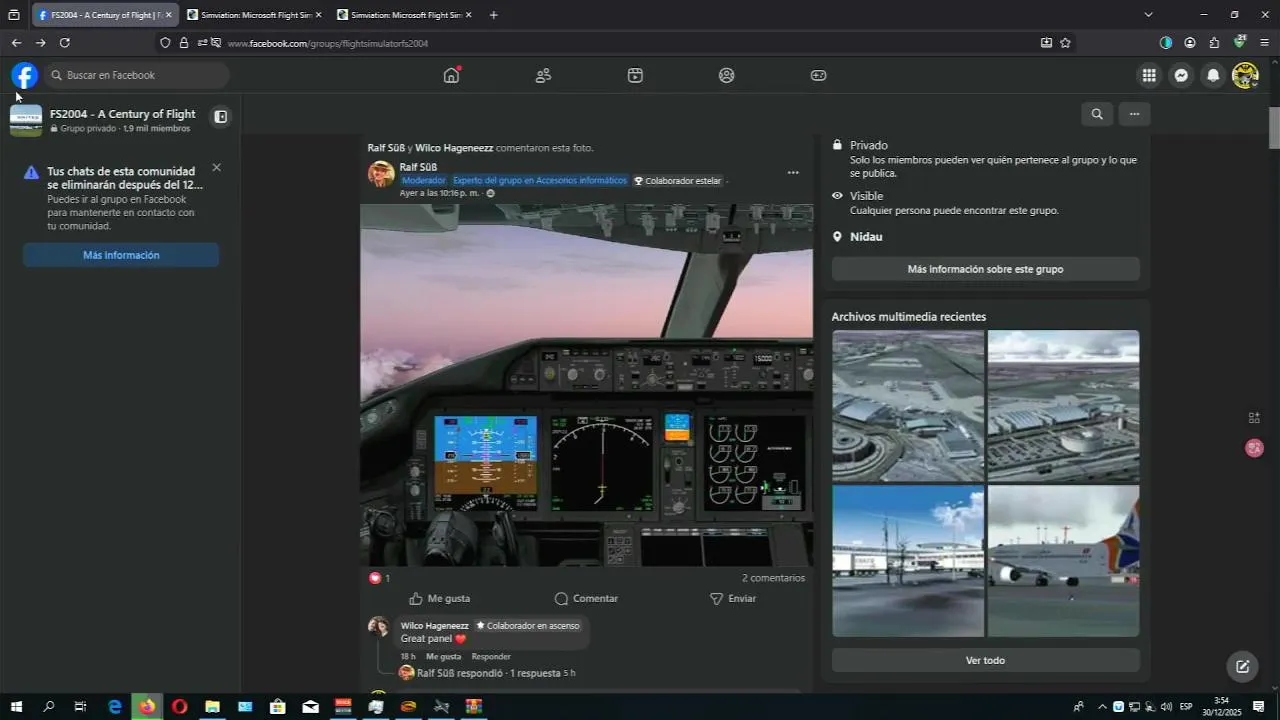The width and height of the screenshot is (1280, 720).
Task: Click the address bar URL
Action: click(x=327, y=43)
